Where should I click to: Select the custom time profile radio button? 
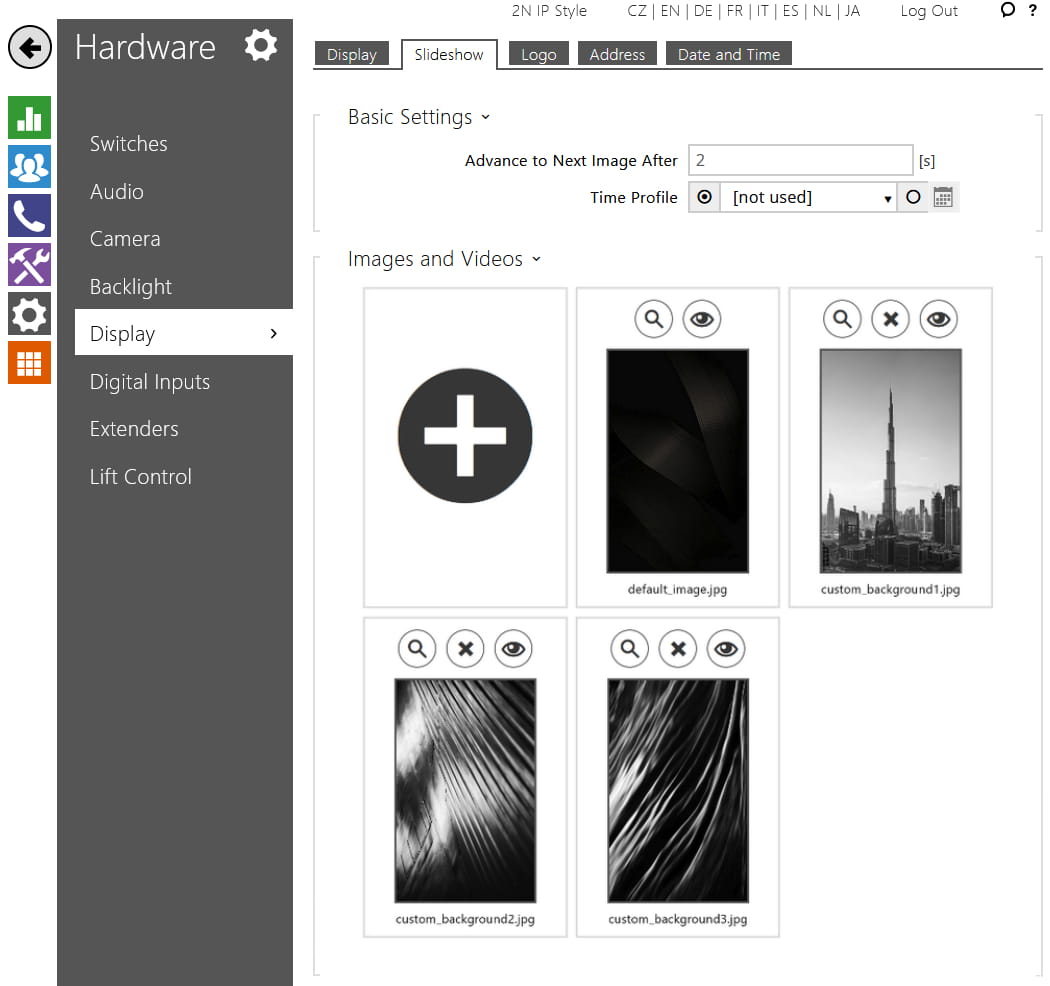tap(913, 197)
